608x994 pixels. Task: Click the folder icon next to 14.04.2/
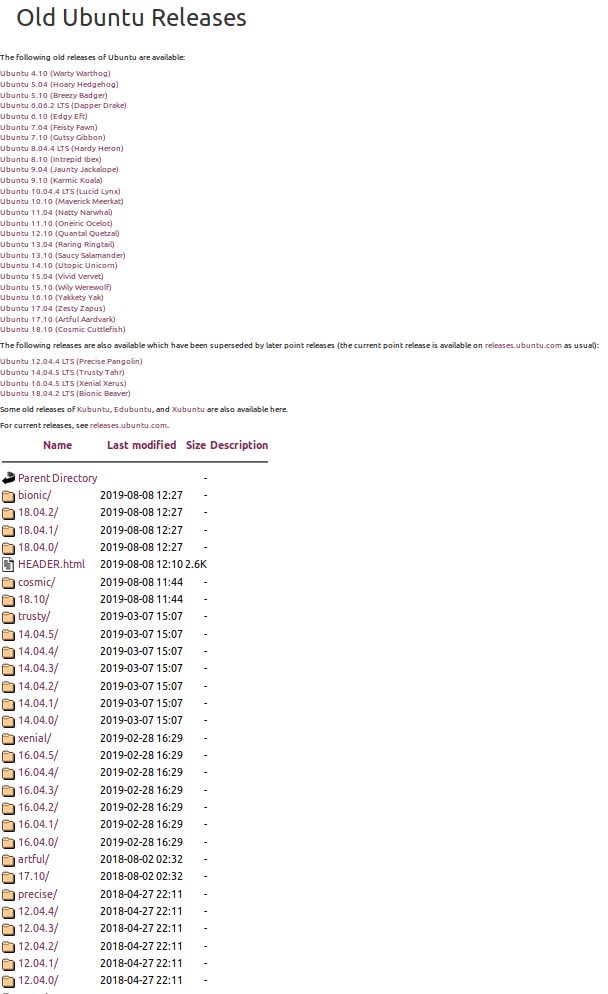(x=8, y=687)
